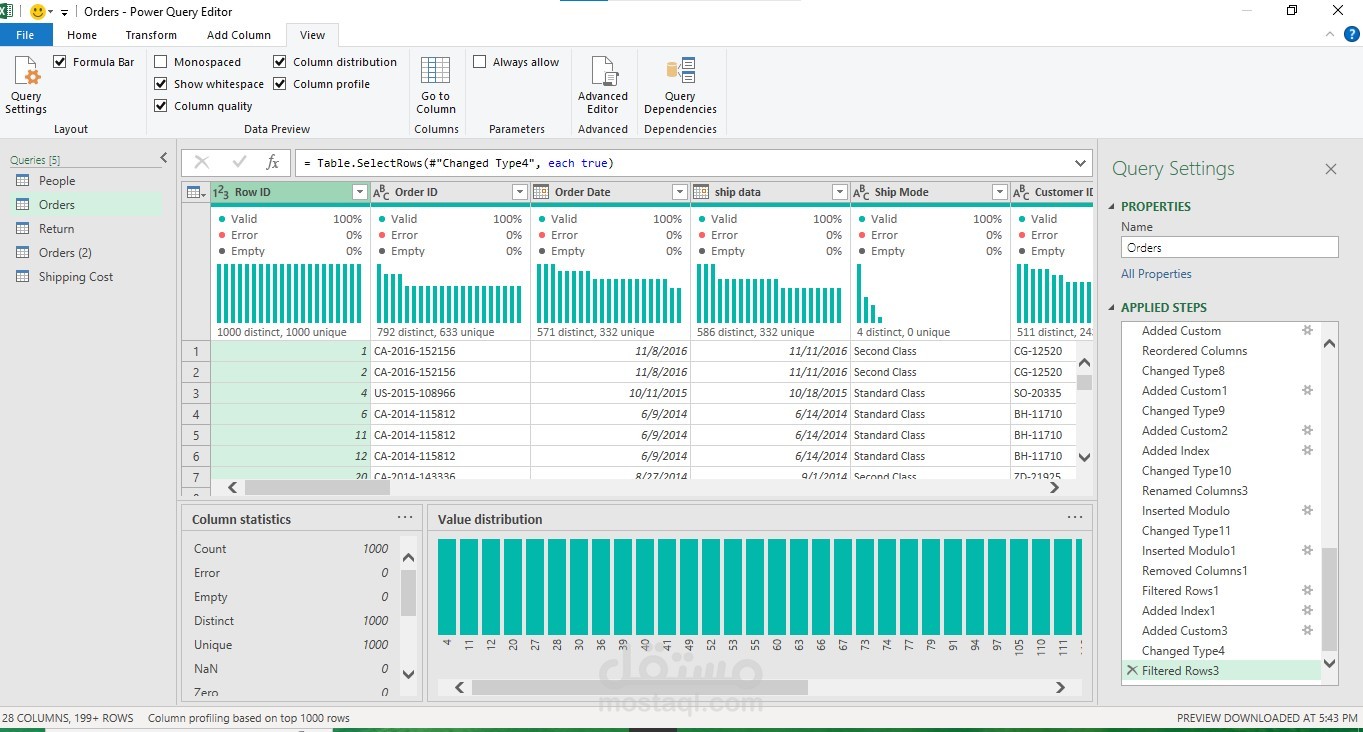Open settings gear for Added Custom step
Image resolution: width=1363 pixels, height=732 pixels.
click(x=1307, y=330)
